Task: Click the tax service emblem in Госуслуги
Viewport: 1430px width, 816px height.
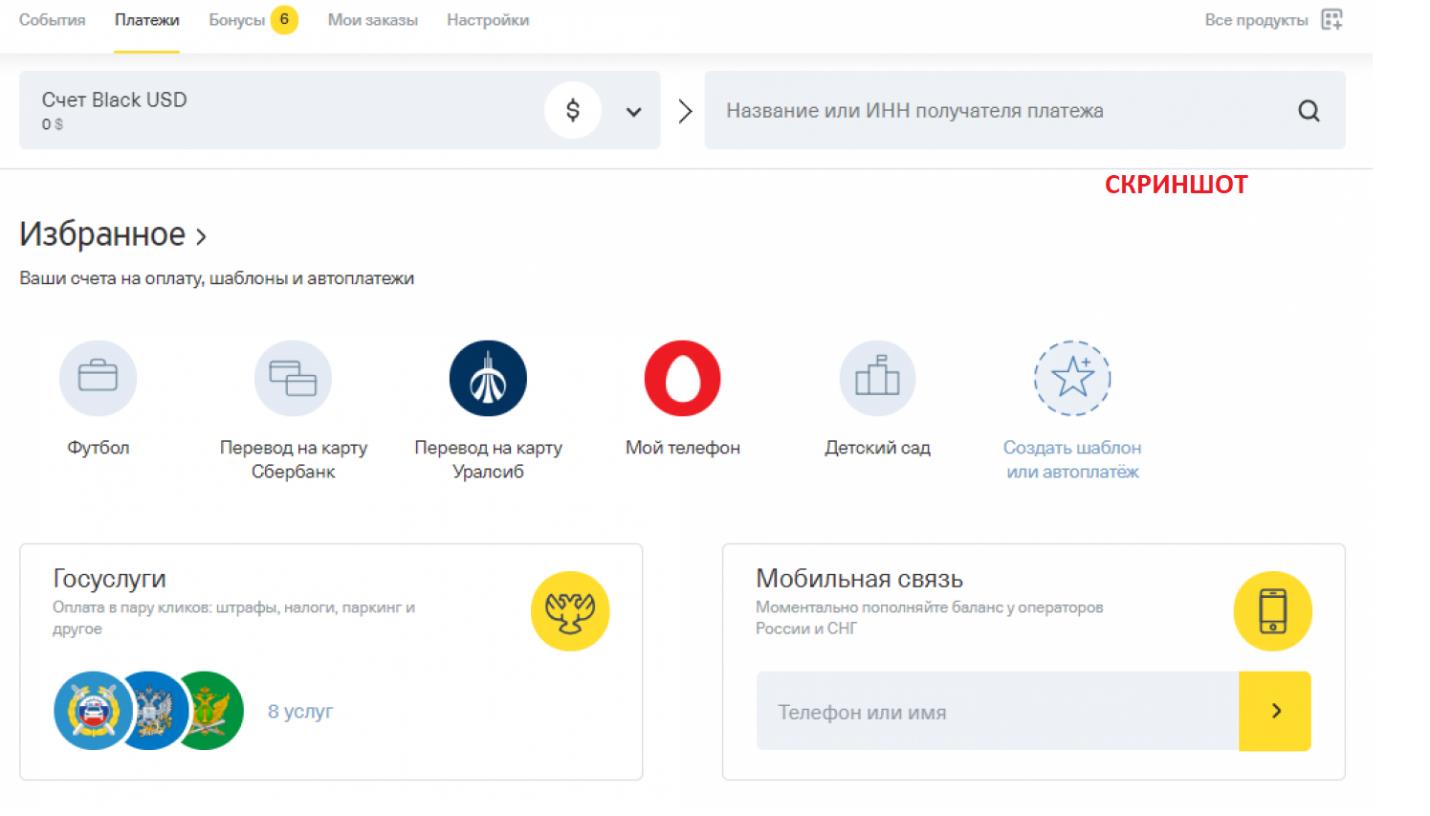Action: point(154,710)
